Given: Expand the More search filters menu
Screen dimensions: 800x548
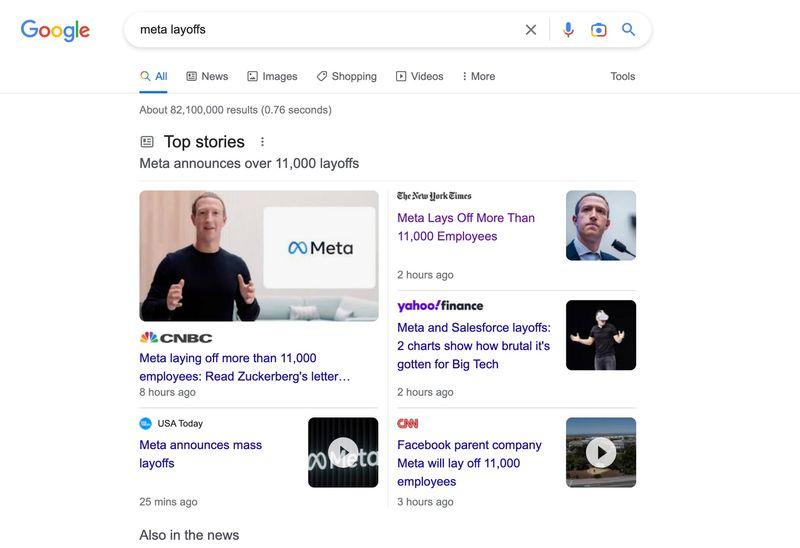Looking at the screenshot, I should click(478, 76).
